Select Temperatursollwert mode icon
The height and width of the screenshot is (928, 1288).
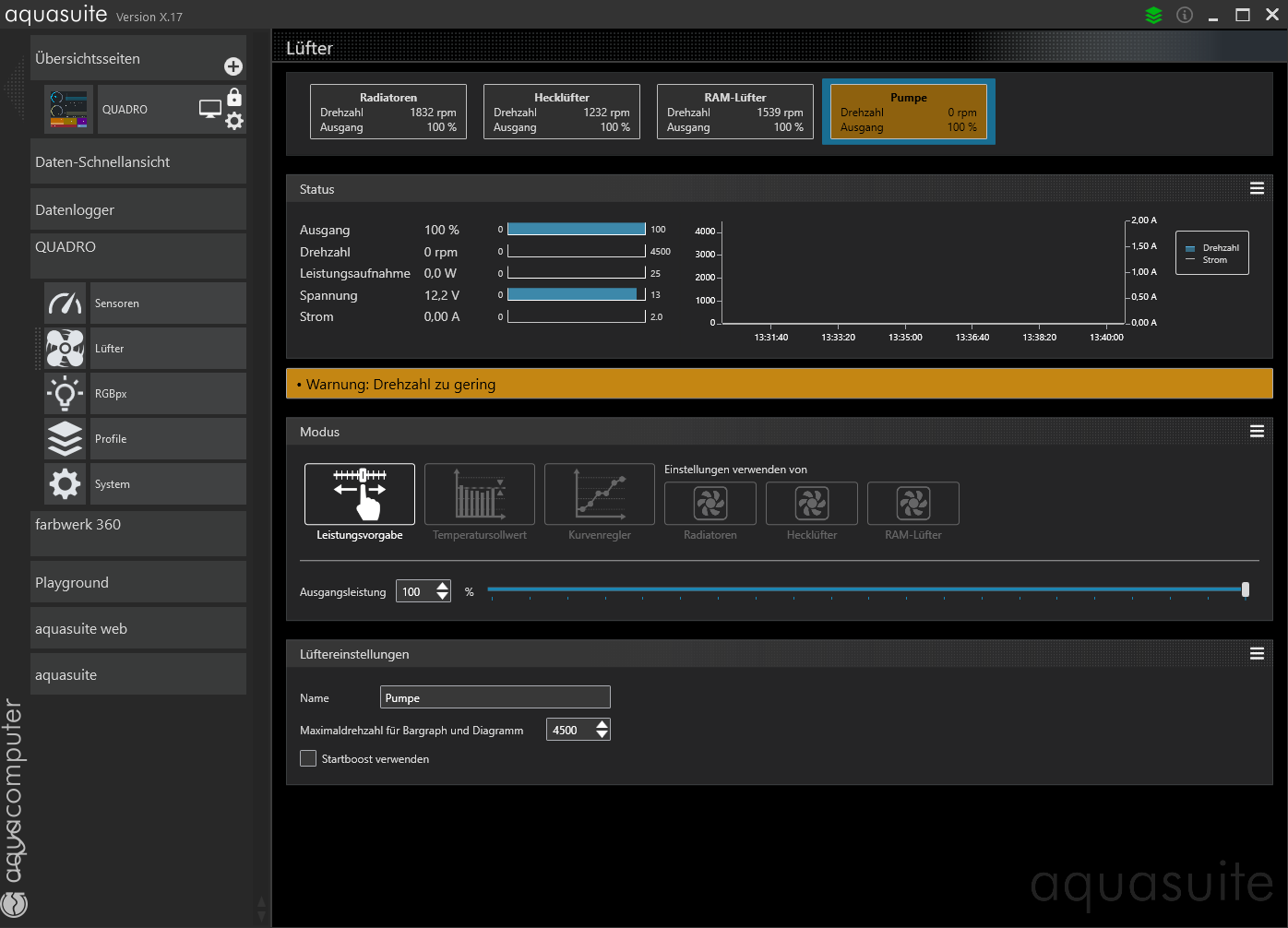[x=480, y=494]
